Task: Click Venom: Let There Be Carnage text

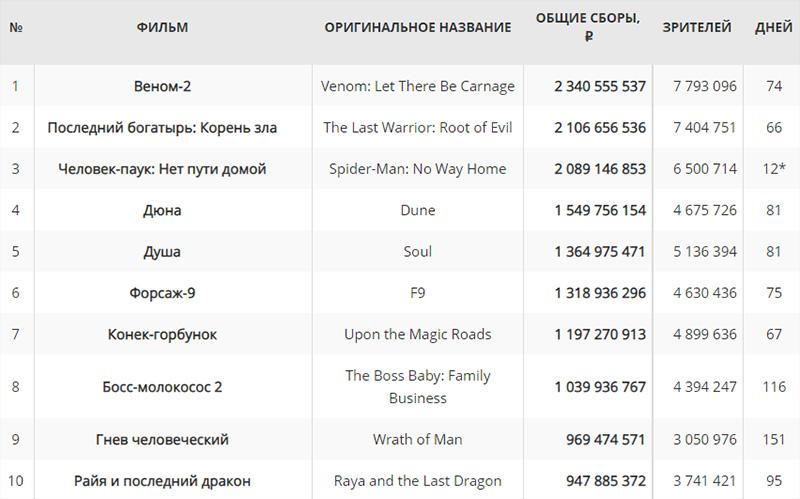Action: coord(418,86)
